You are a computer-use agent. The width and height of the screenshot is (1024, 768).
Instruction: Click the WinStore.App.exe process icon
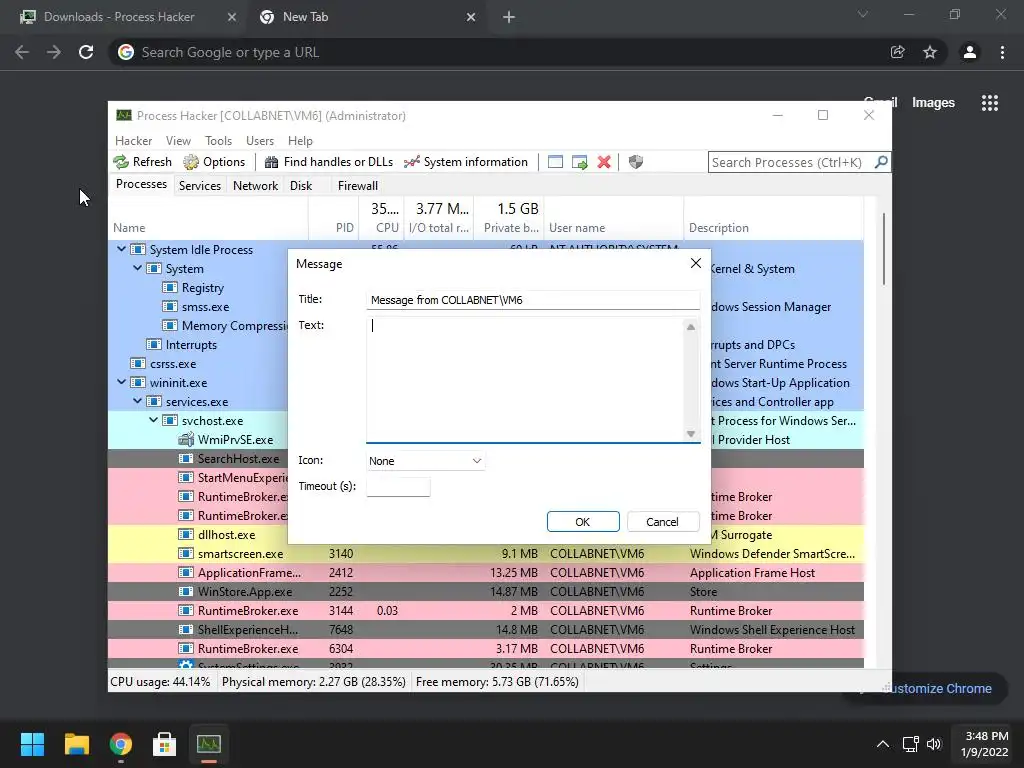click(x=186, y=591)
